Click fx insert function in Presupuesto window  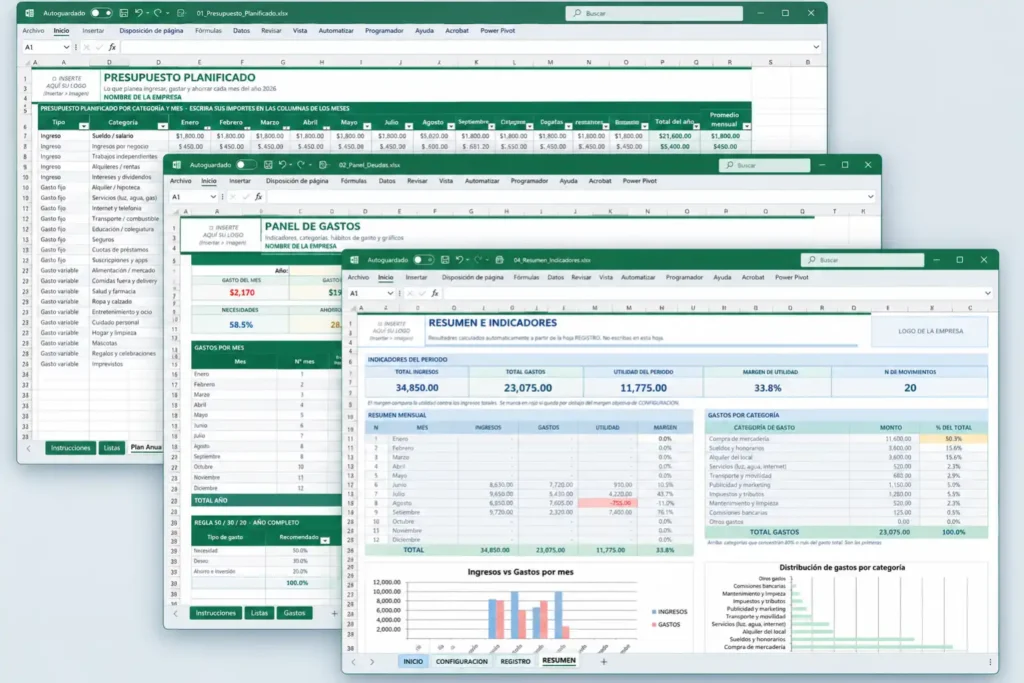112,47
